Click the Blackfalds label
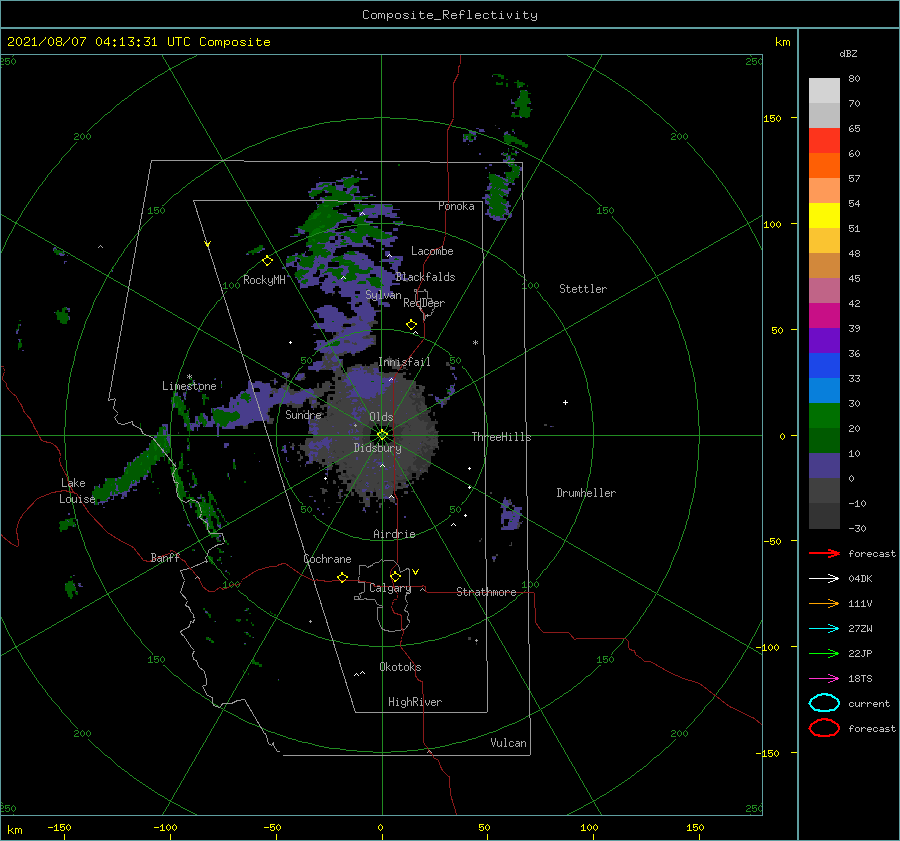Screen dimensions: 900x841 (425, 277)
